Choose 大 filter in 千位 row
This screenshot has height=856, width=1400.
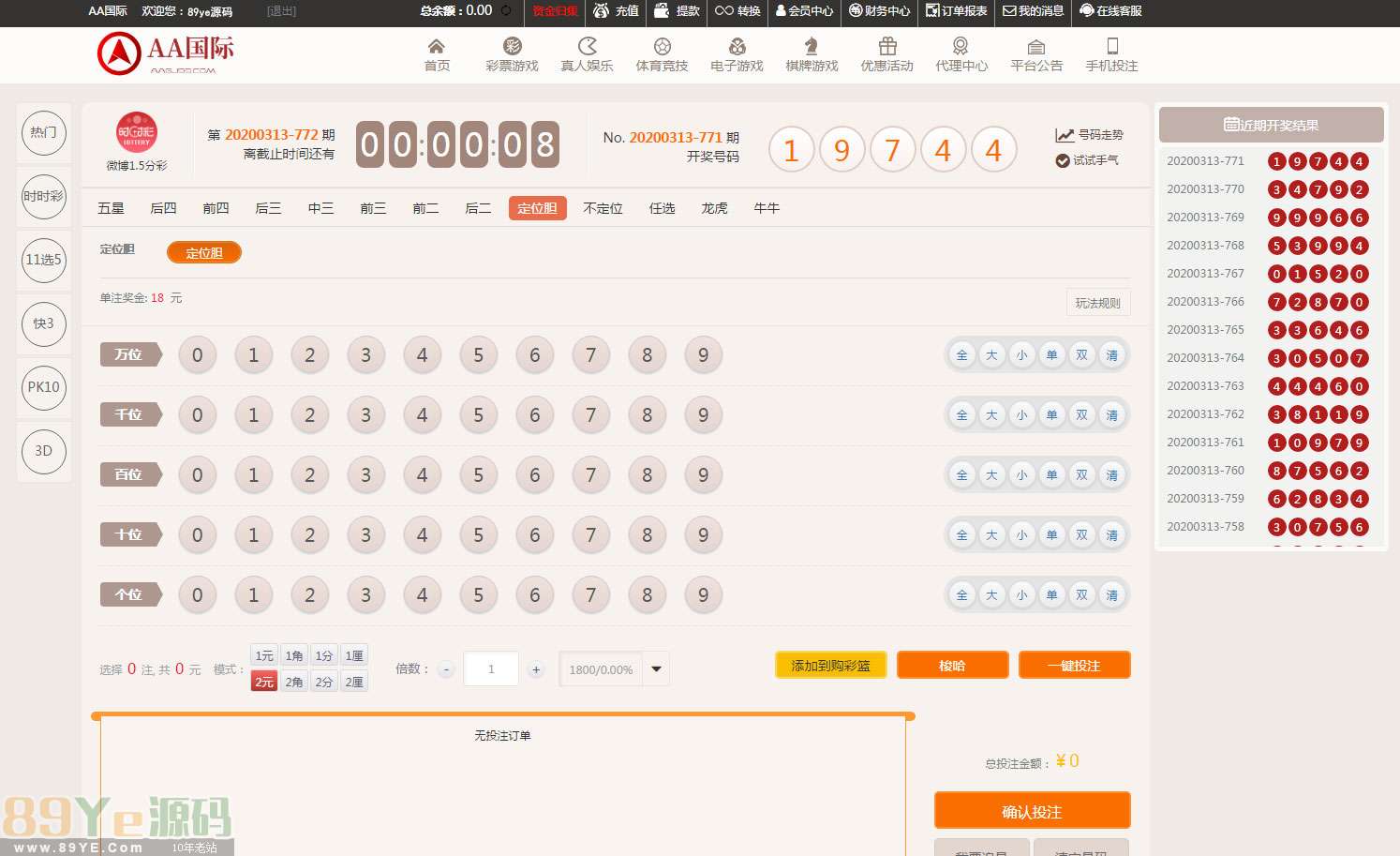coord(991,414)
